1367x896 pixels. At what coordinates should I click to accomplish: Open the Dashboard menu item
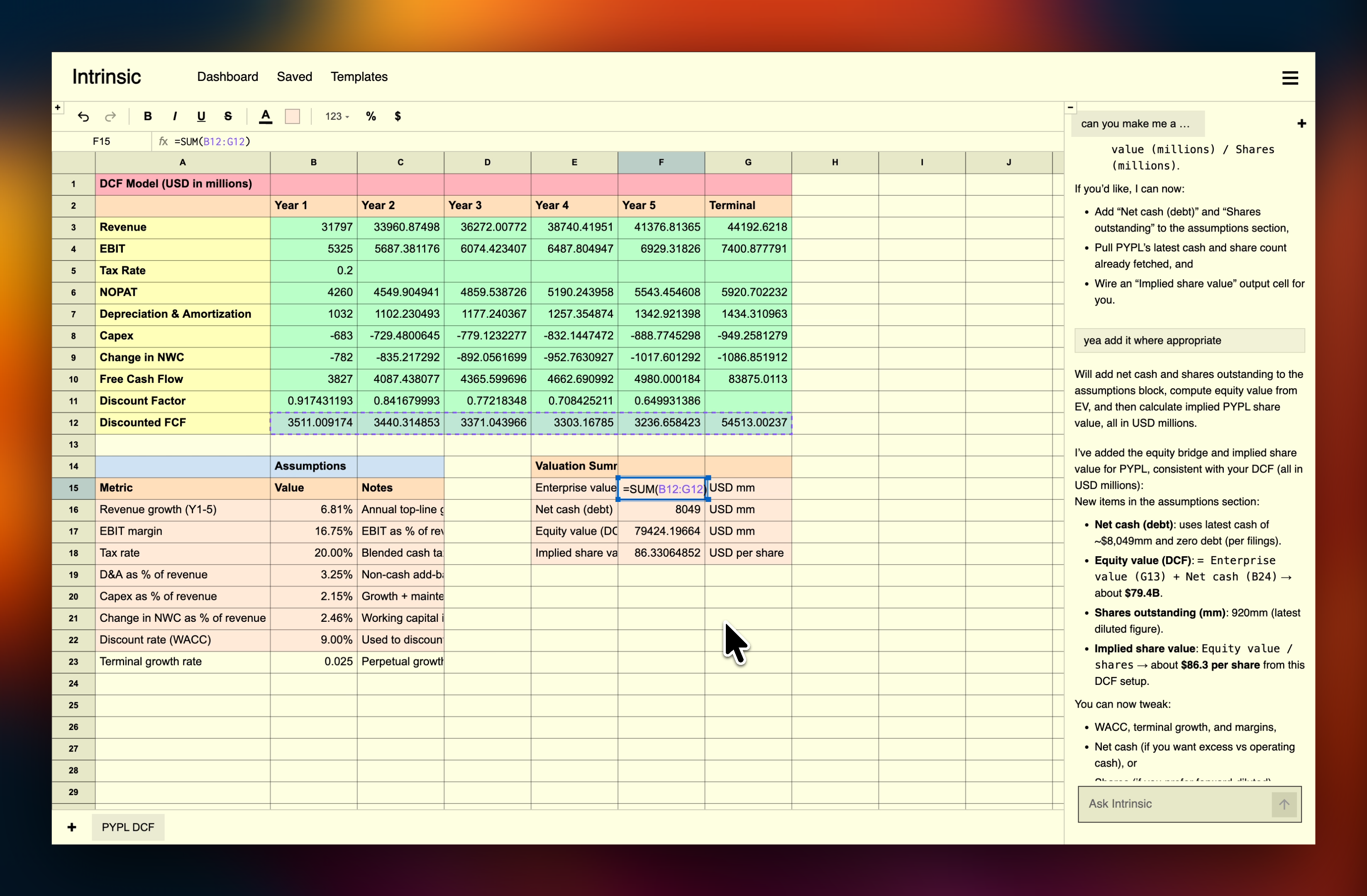(x=227, y=77)
